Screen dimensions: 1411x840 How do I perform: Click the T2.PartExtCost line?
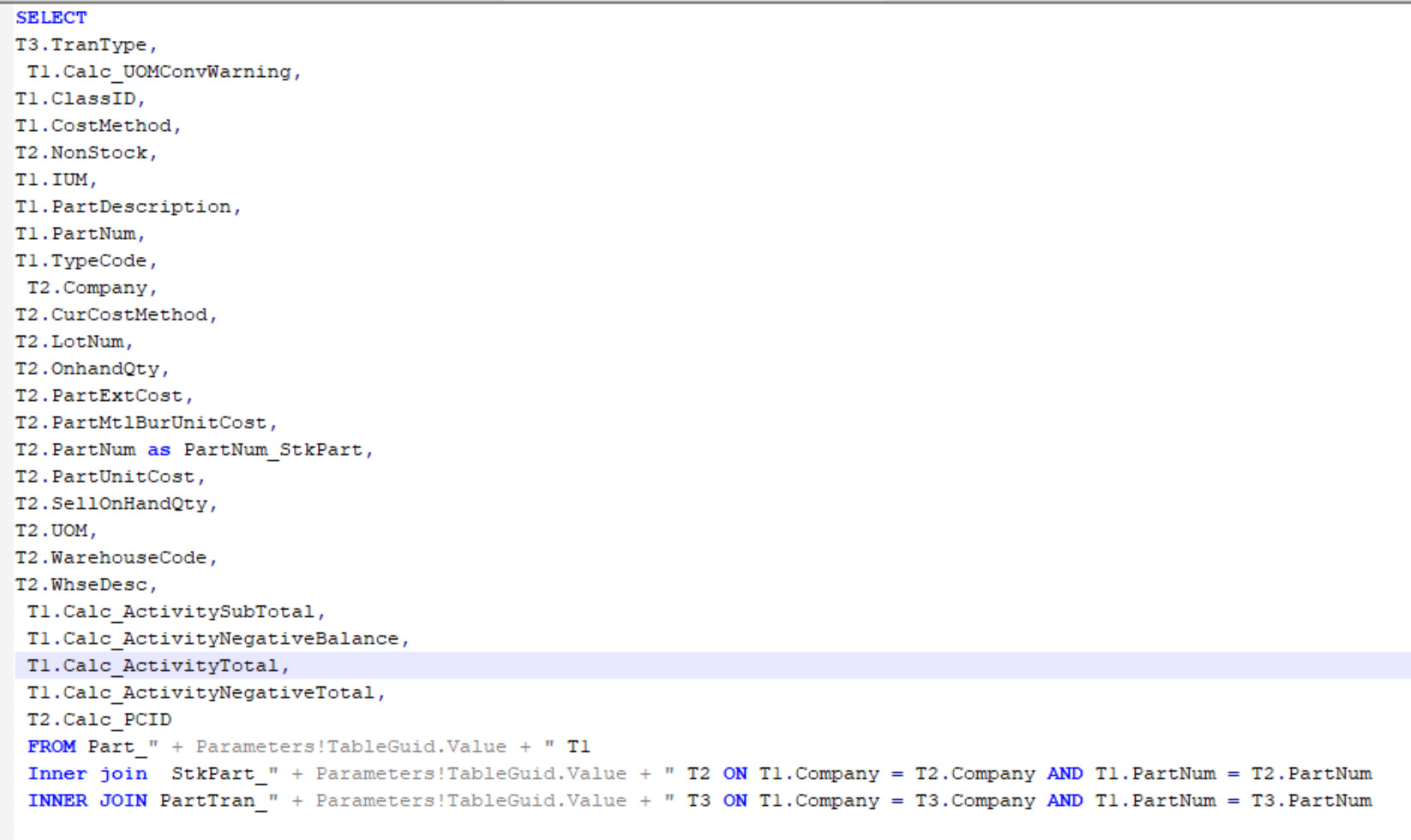point(105,396)
